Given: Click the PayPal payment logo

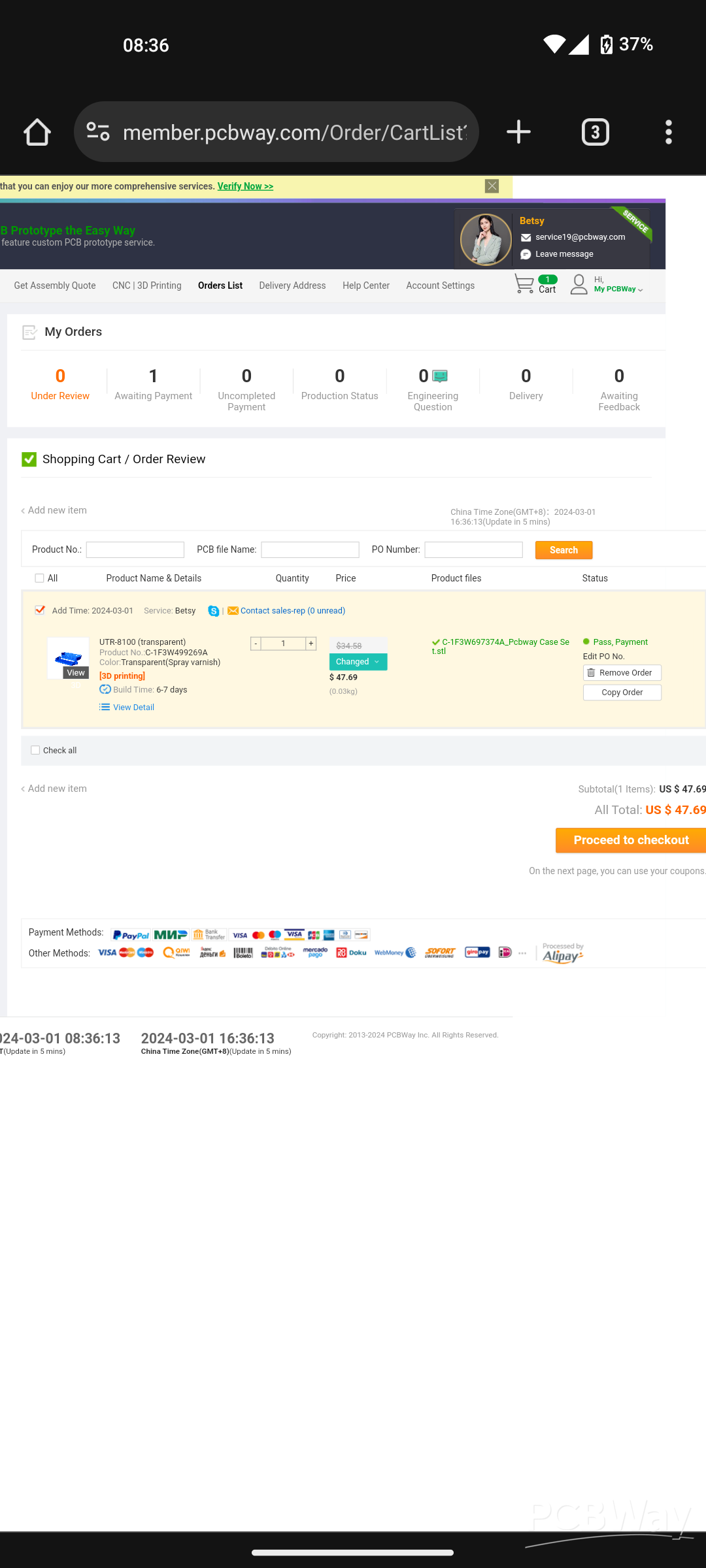Looking at the screenshot, I should [131, 935].
